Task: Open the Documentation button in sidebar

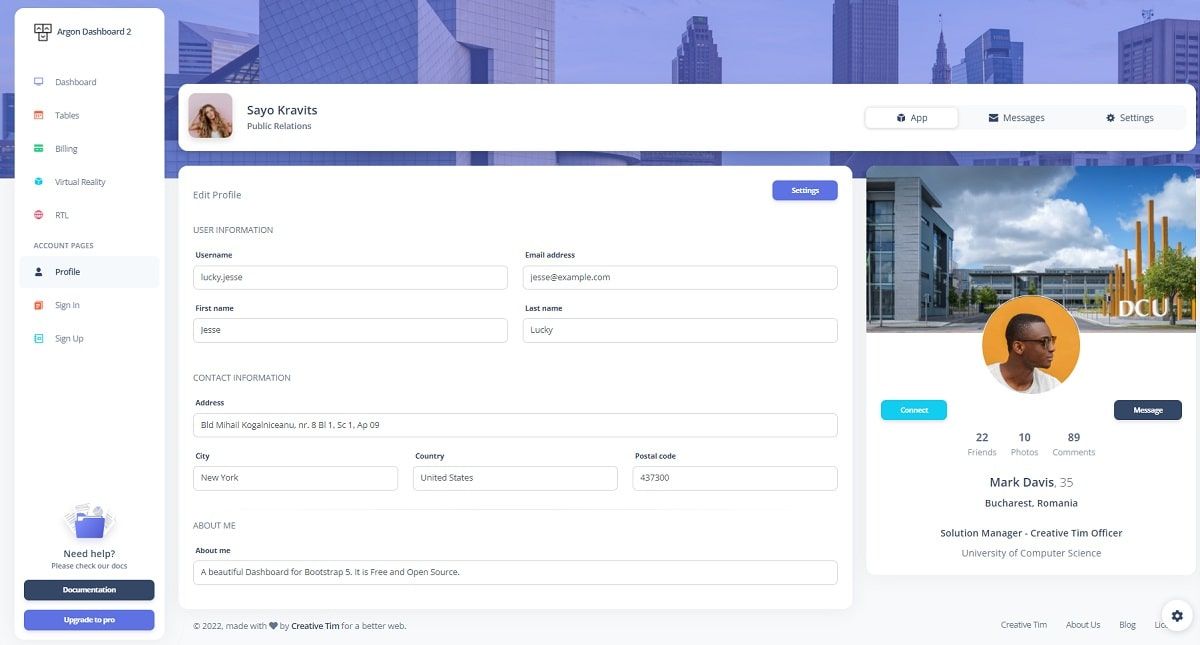Action: click(x=89, y=589)
